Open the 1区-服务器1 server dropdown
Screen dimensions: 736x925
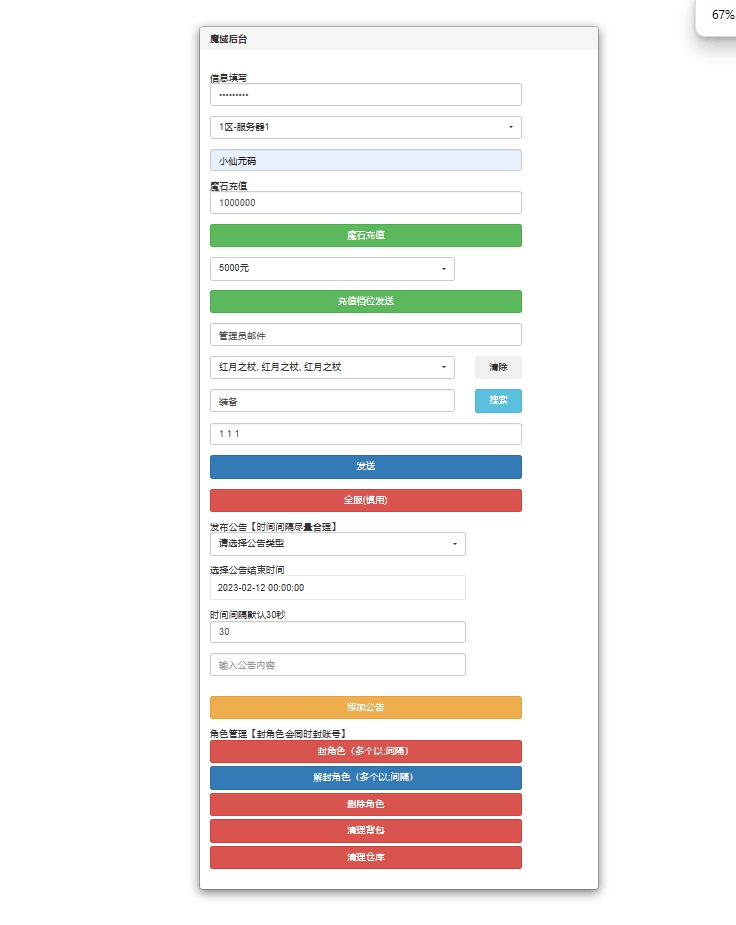point(366,127)
